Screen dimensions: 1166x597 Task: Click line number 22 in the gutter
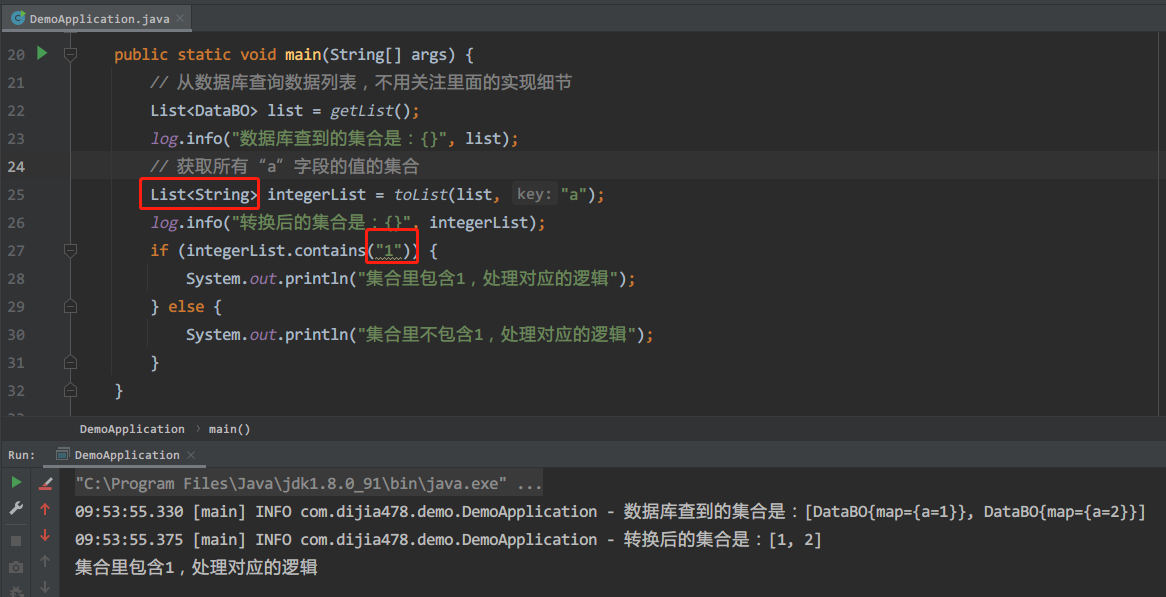[x=16, y=111]
